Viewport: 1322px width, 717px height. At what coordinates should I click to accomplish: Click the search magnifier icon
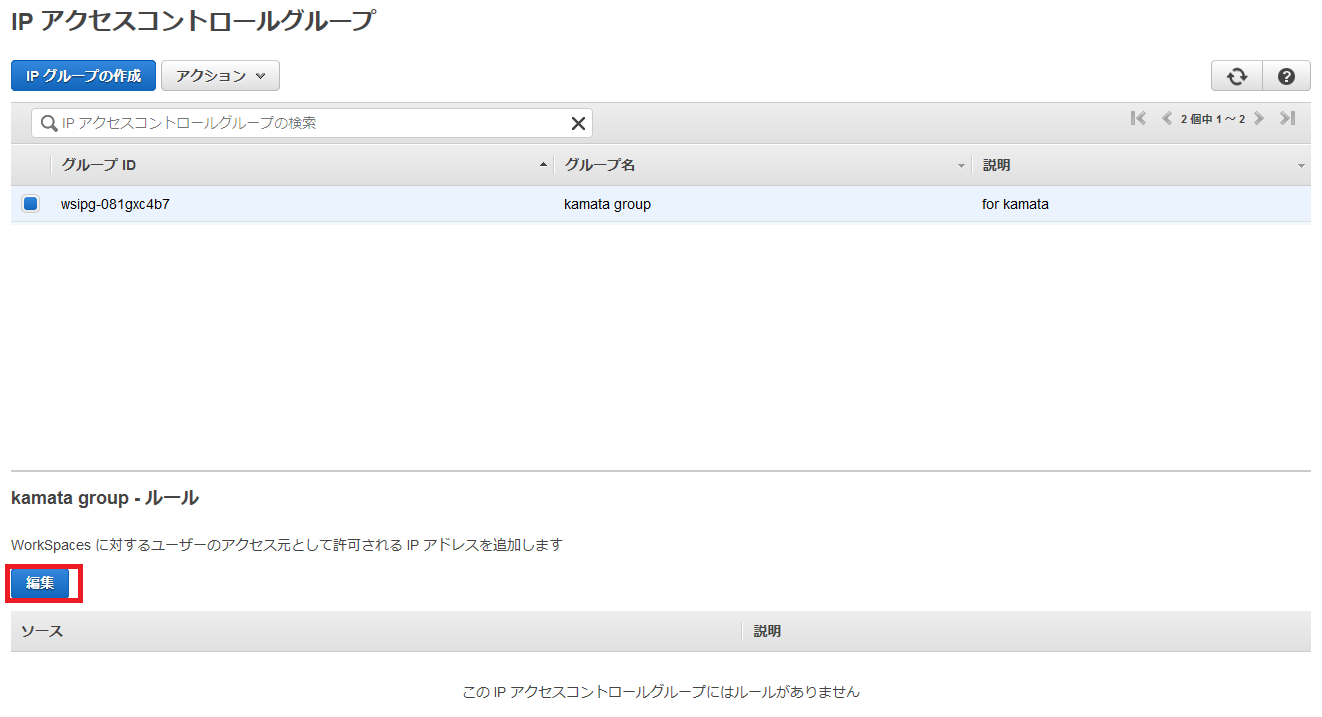48,123
